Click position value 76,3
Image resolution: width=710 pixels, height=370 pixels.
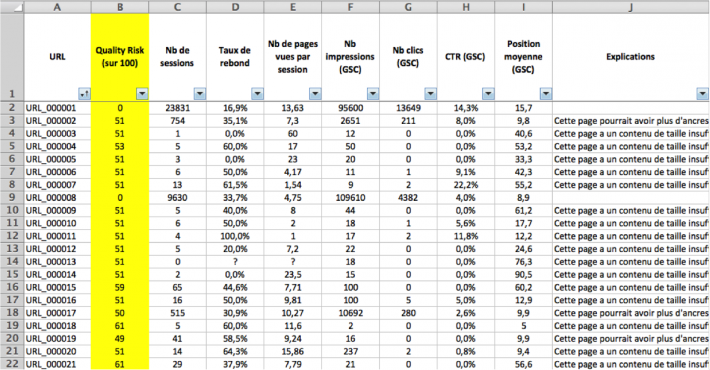pos(523,262)
